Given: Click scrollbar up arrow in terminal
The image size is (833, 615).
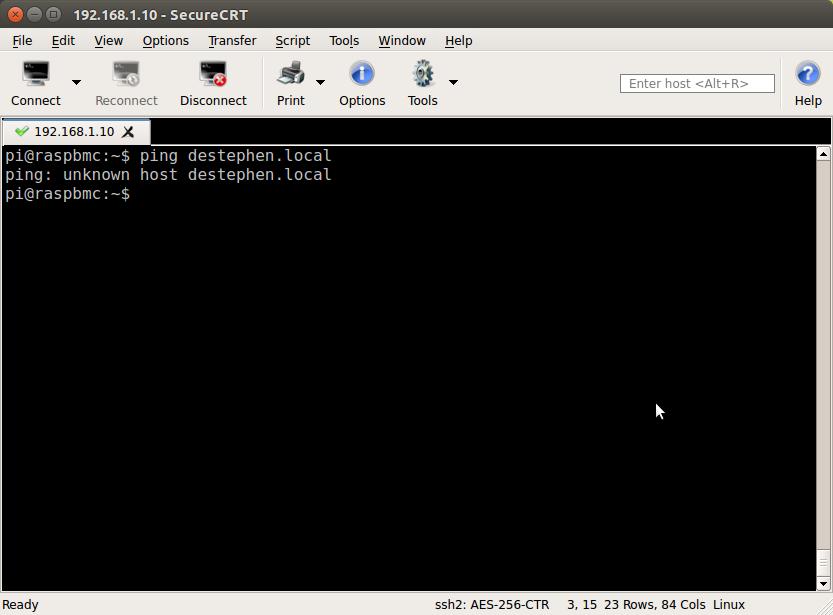Looking at the screenshot, I should pyautogui.click(x=823, y=154).
